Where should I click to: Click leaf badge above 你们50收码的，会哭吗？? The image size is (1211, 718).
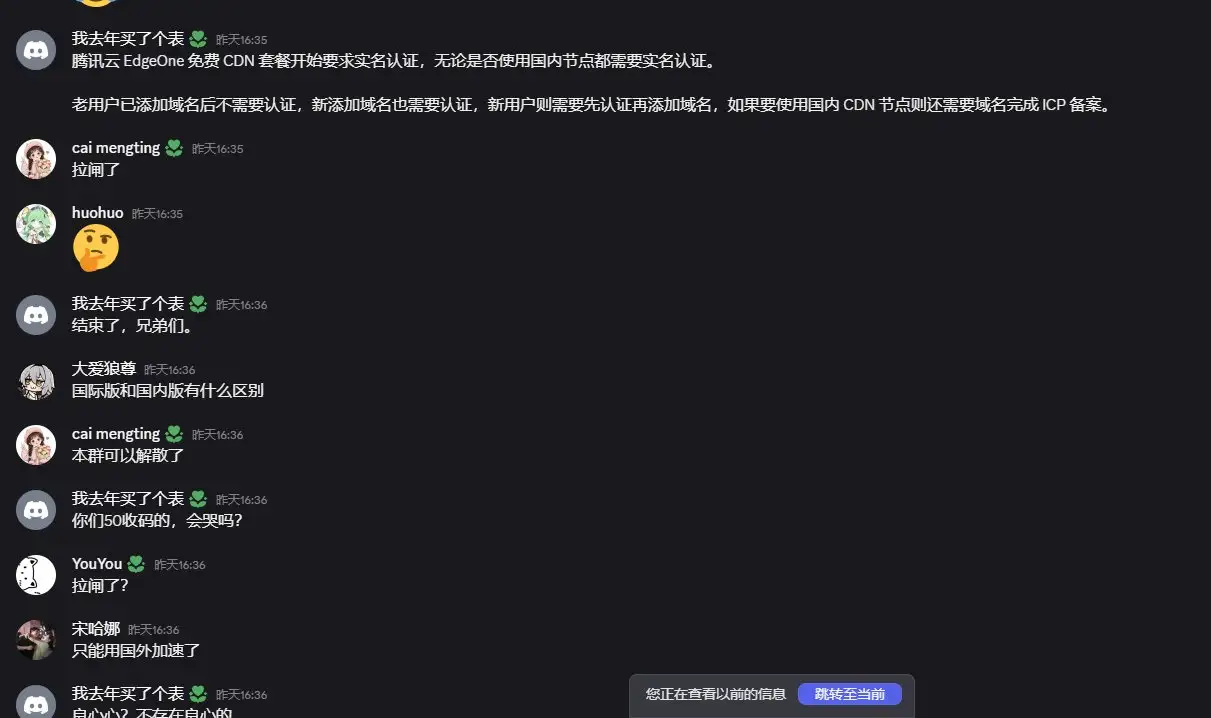tap(198, 498)
